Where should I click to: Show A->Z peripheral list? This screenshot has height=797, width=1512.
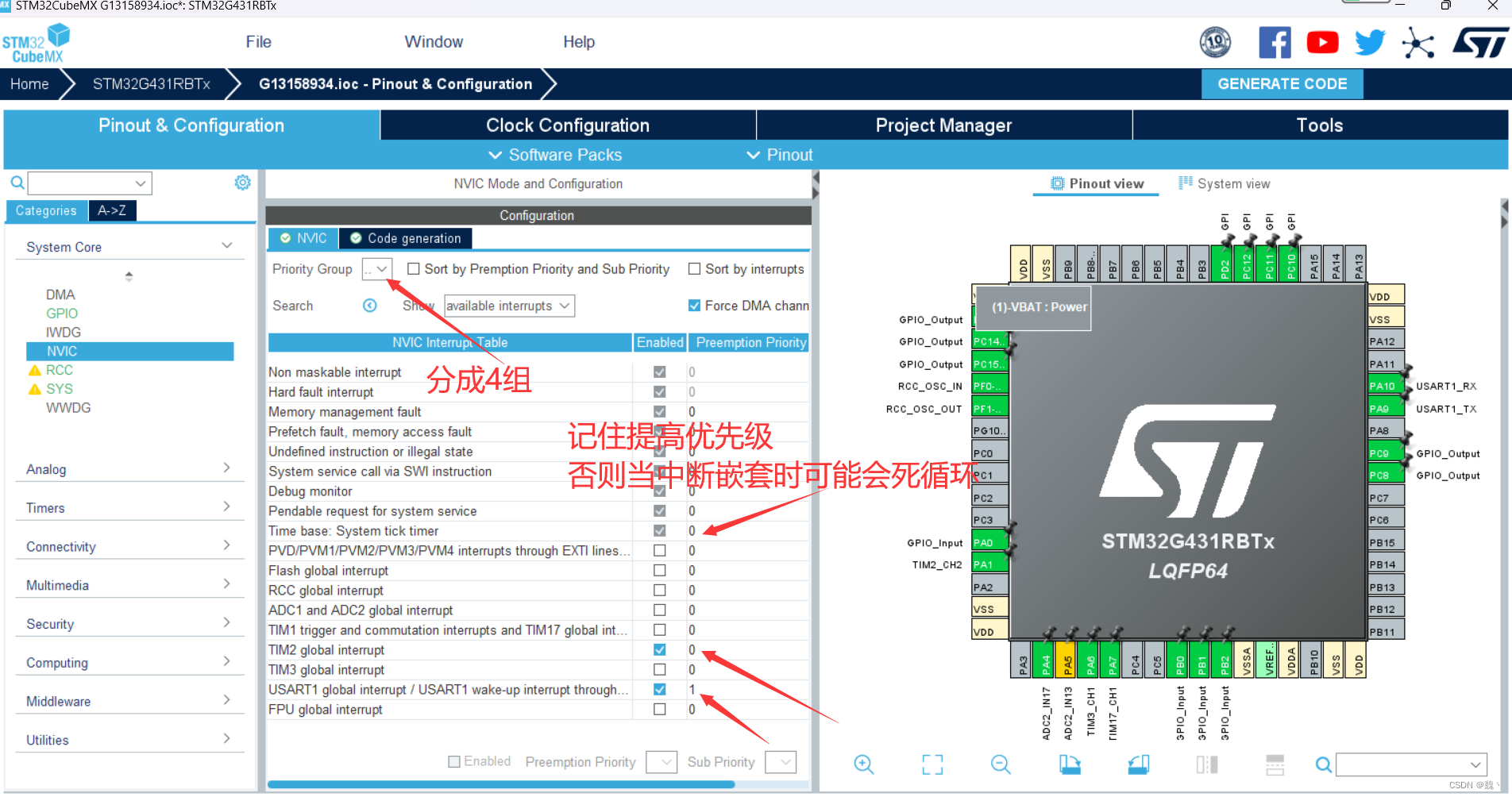click(112, 210)
